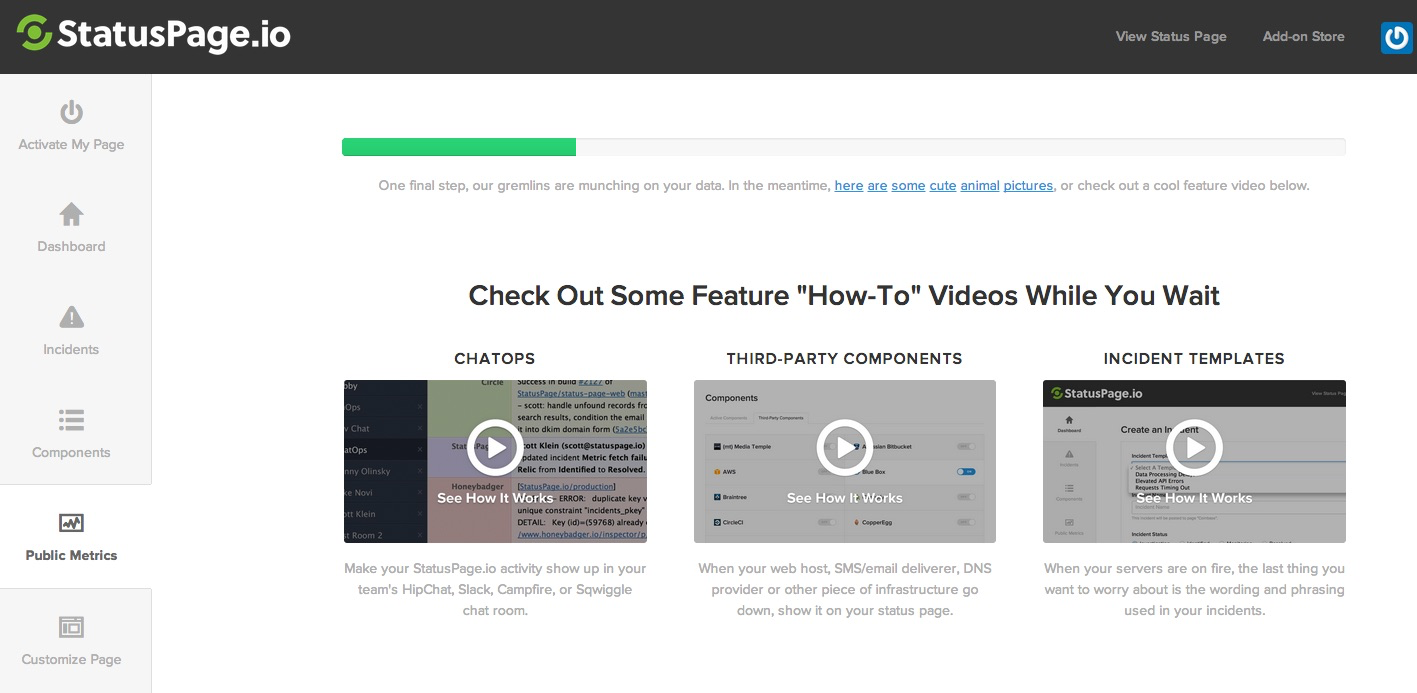Open the 'pictures' link
This screenshot has width=1417, height=693.
pos(1028,186)
